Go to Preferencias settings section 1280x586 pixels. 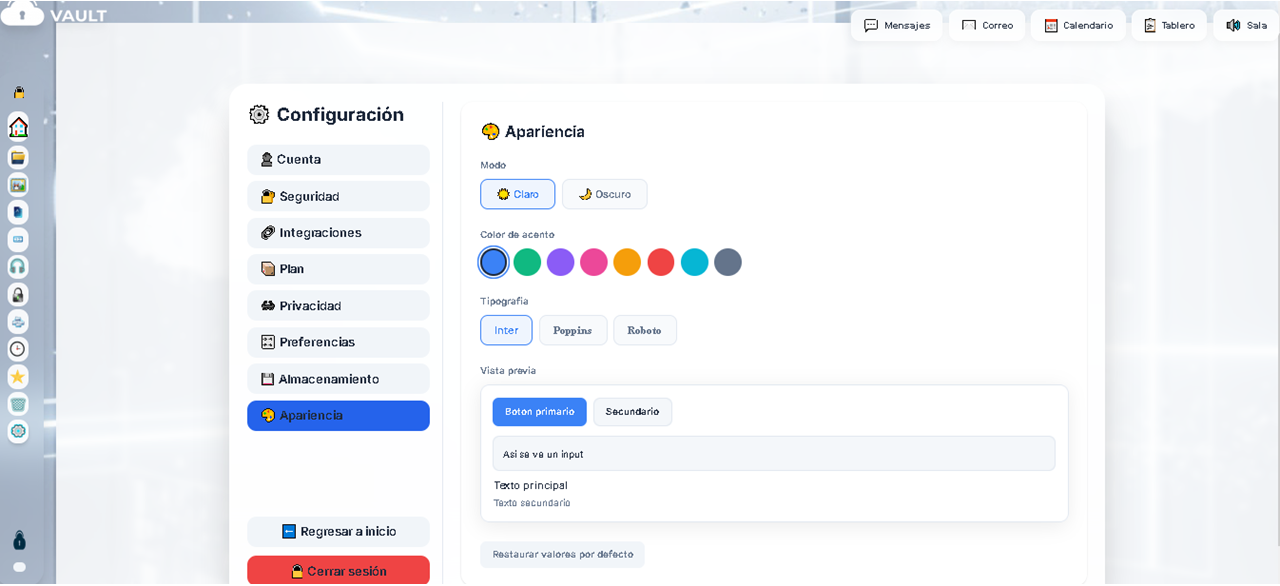[x=338, y=342]
